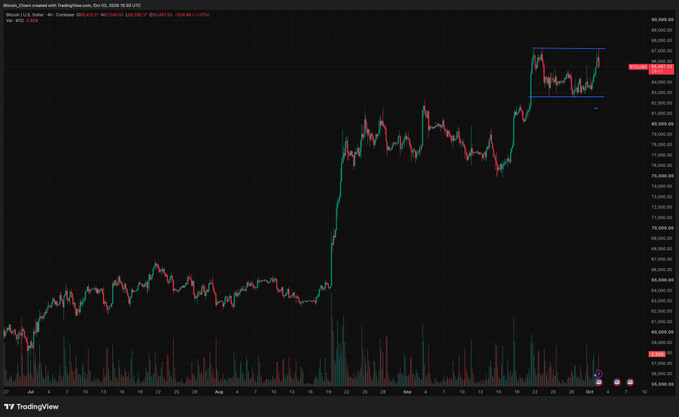Click the created with TradingView.com header text
The height and width of the screenshot is (417, 679).
click(61, 6)
